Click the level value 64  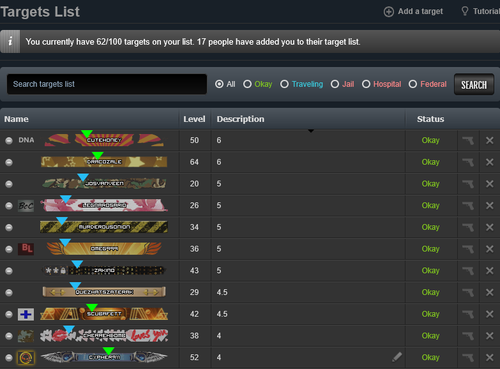pyautogui.click(x=194, y=162)
